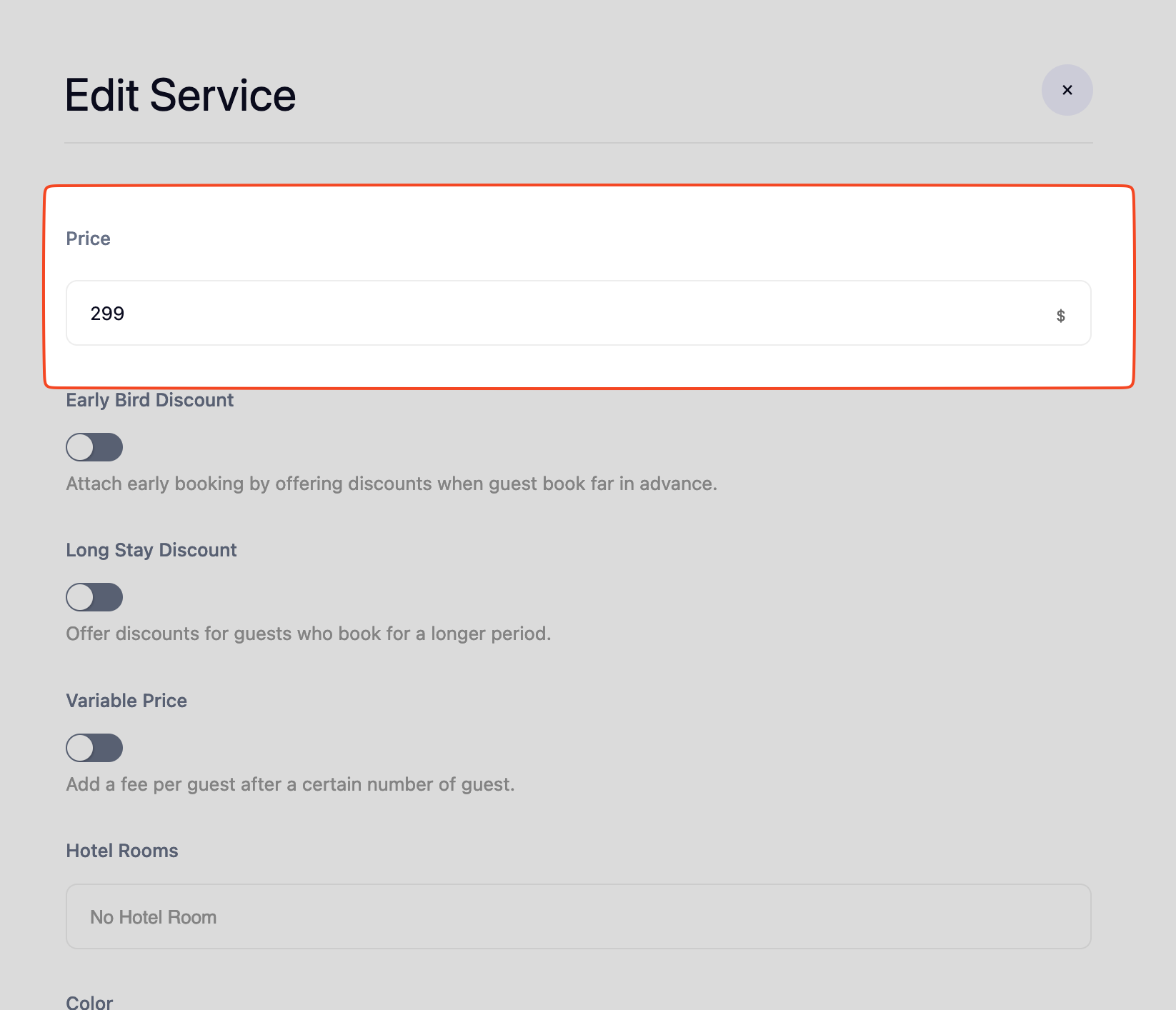1176x1010 pixels.
Task: Enable the Early Bird Discount toggle
Action: pyautogui.click(x=94, y=447)
